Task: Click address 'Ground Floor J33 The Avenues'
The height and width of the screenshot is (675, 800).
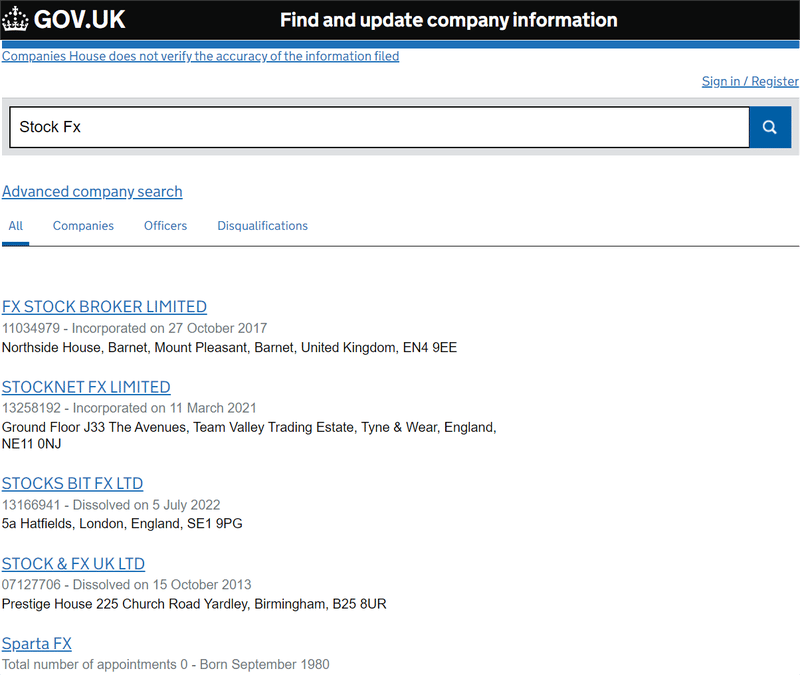Action: click(95, 427)
